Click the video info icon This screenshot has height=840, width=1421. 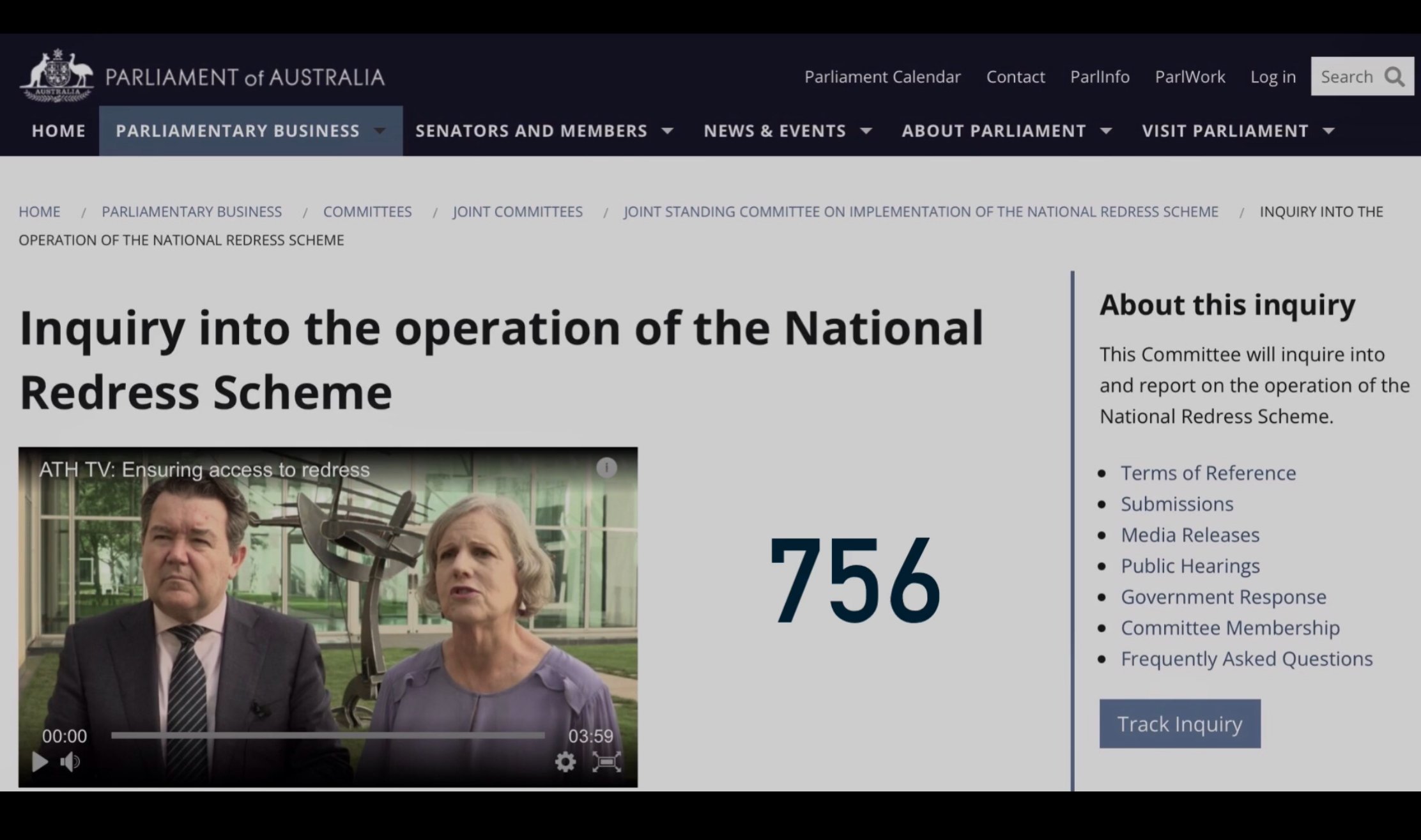[x=606, y=468]
